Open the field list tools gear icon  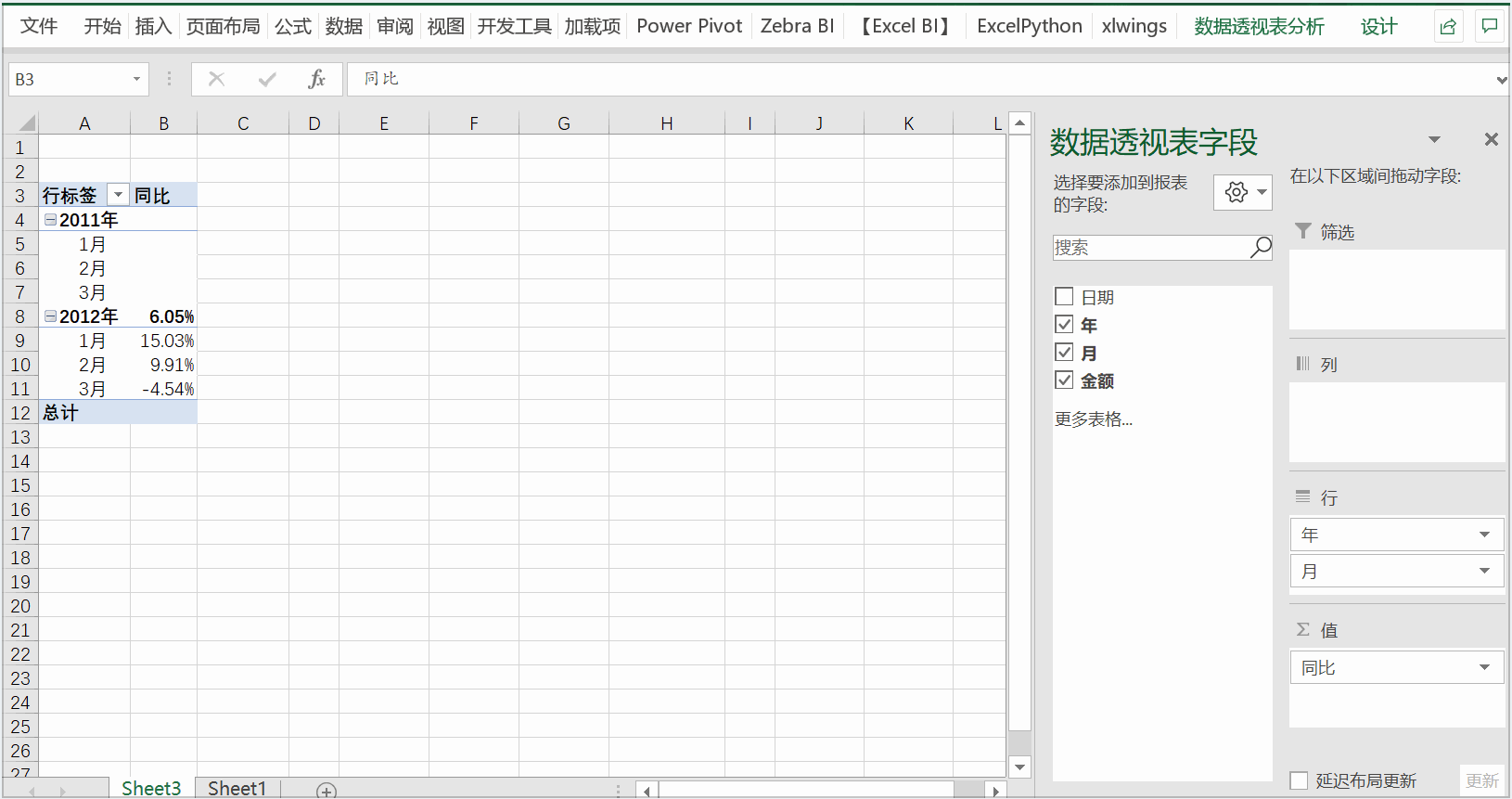(1242, 192)
